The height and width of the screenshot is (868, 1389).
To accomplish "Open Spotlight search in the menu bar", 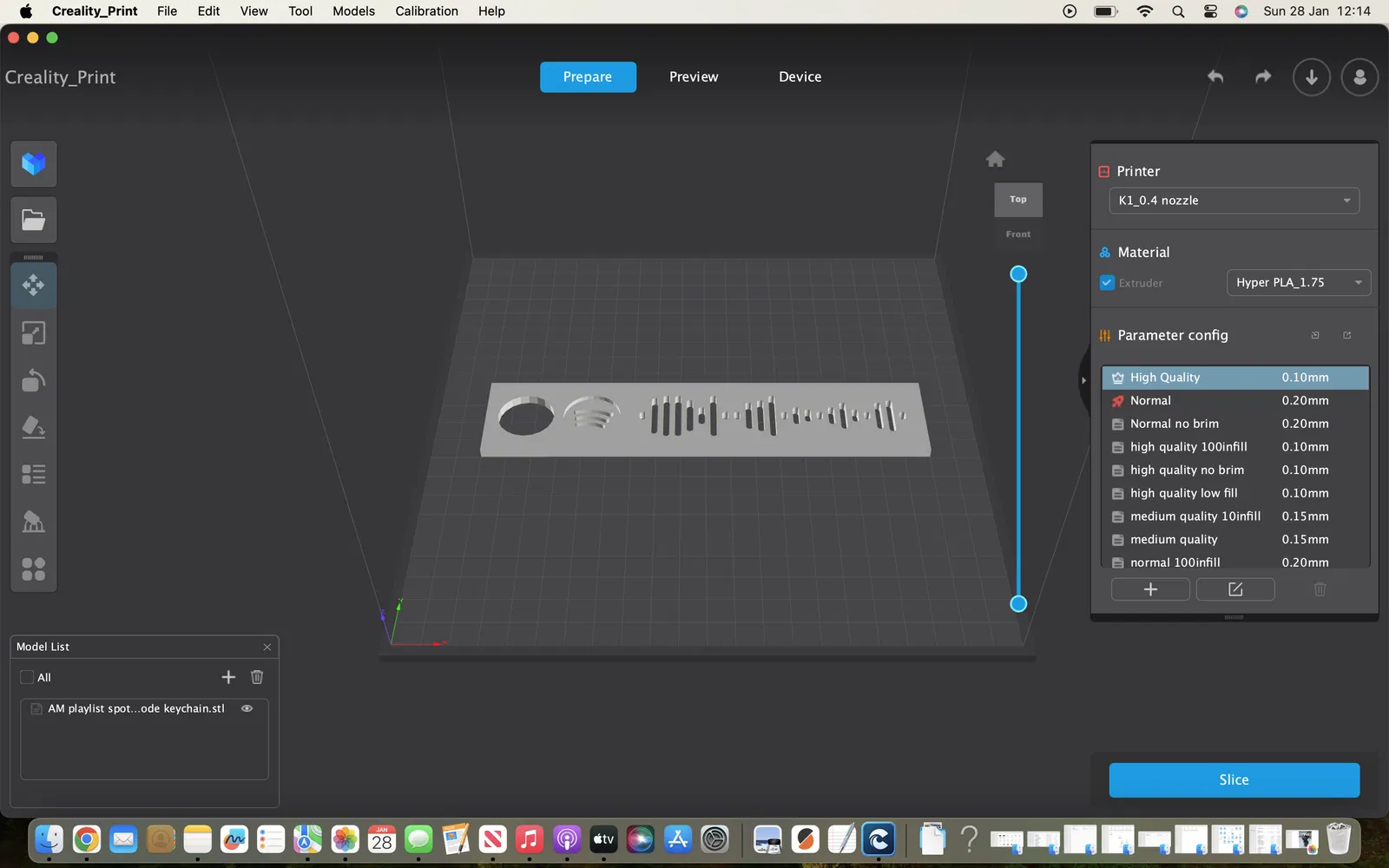I will tap(1177, 11).
